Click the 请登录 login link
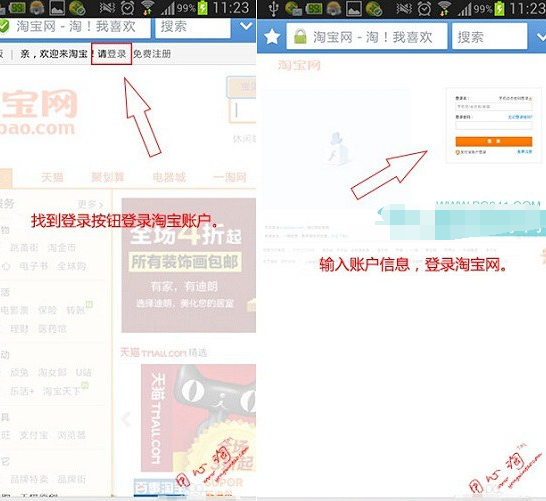Viewport: 546px width, 501px height. pos(111,54)
